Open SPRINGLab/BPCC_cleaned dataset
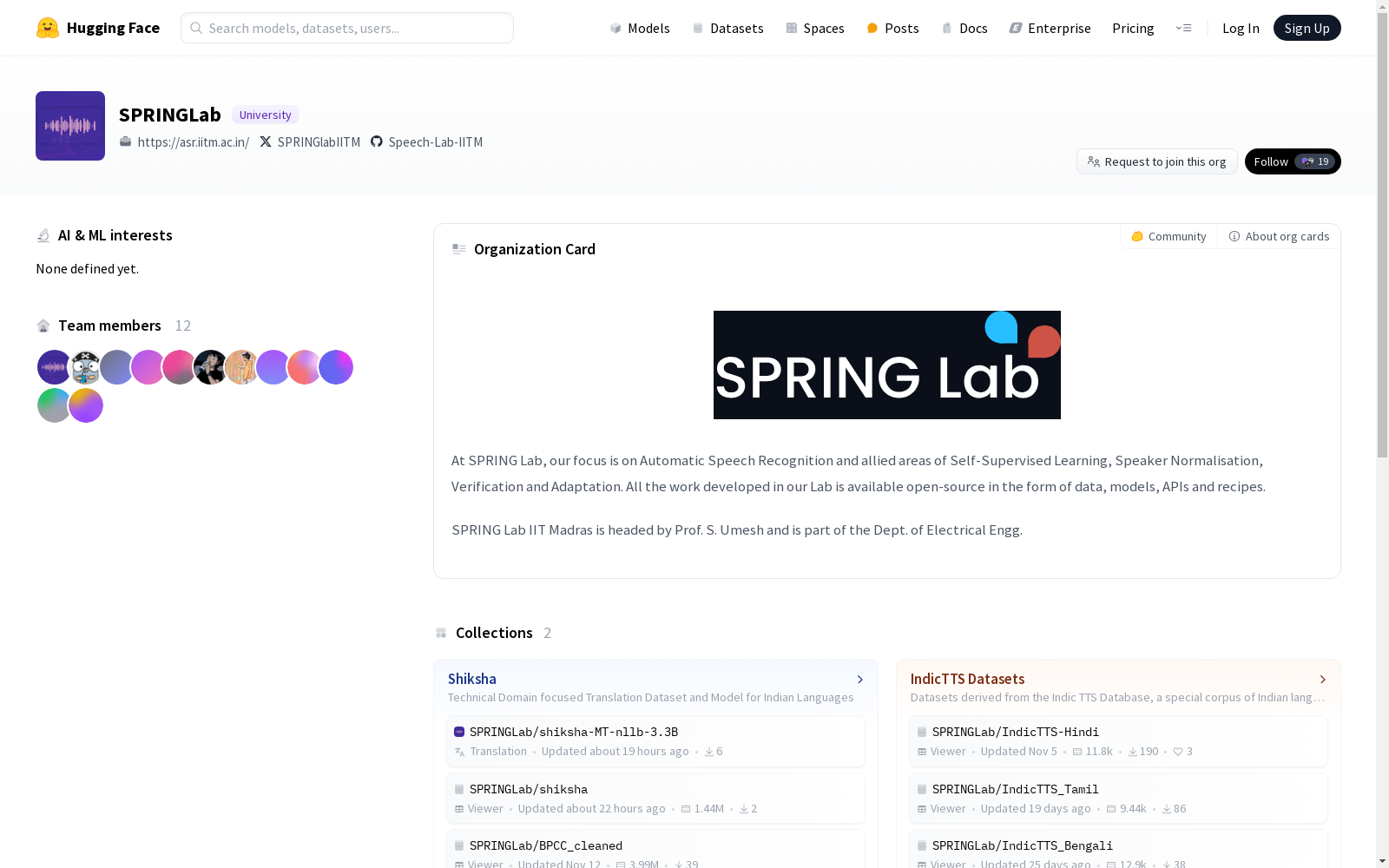 pos(655,851)
